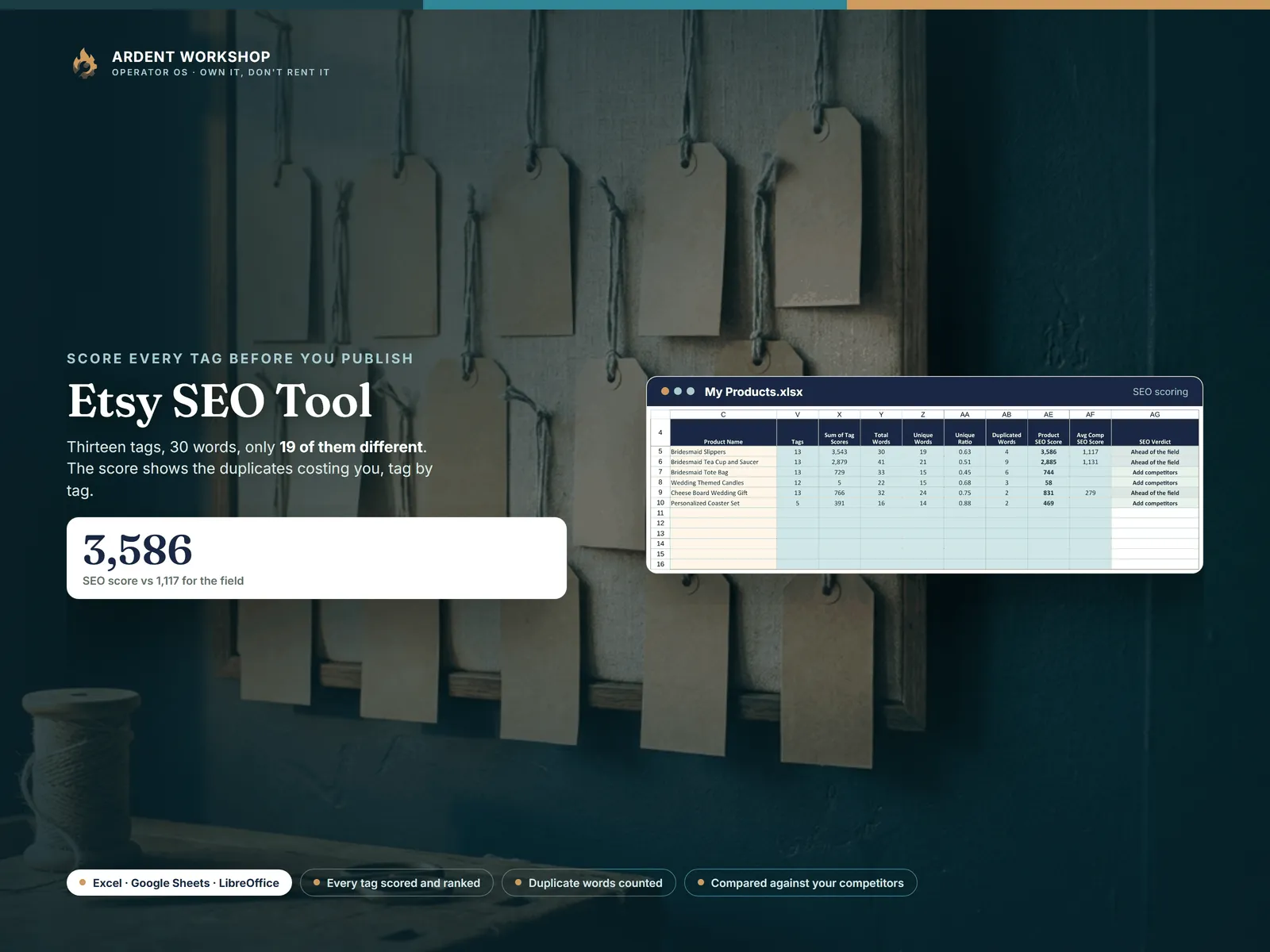1270x952 pixels.
Task: Click the 2,879 tag score sum cell
Action: [x=839, y=463]
